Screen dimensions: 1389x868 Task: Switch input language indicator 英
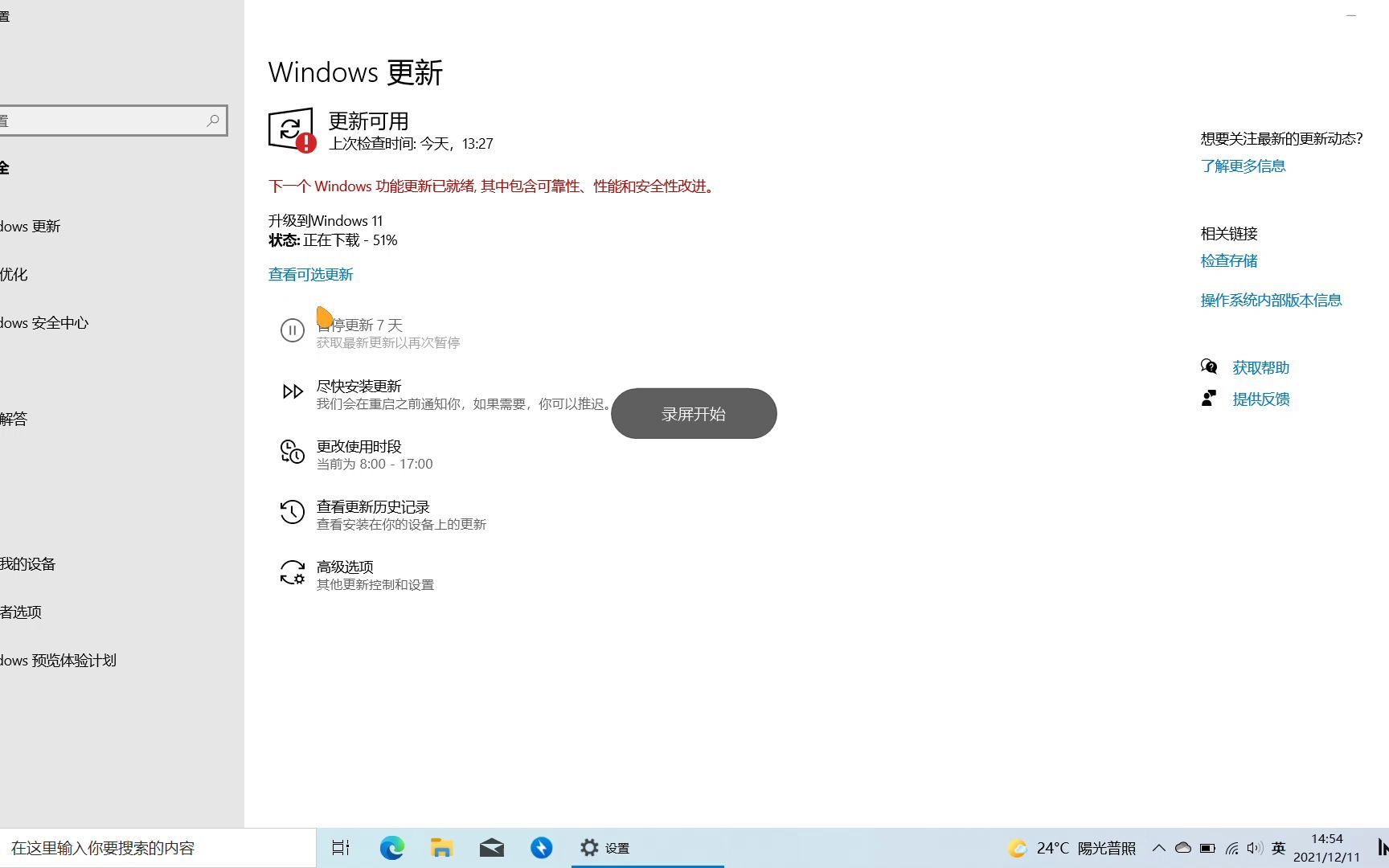(1279, 848)
